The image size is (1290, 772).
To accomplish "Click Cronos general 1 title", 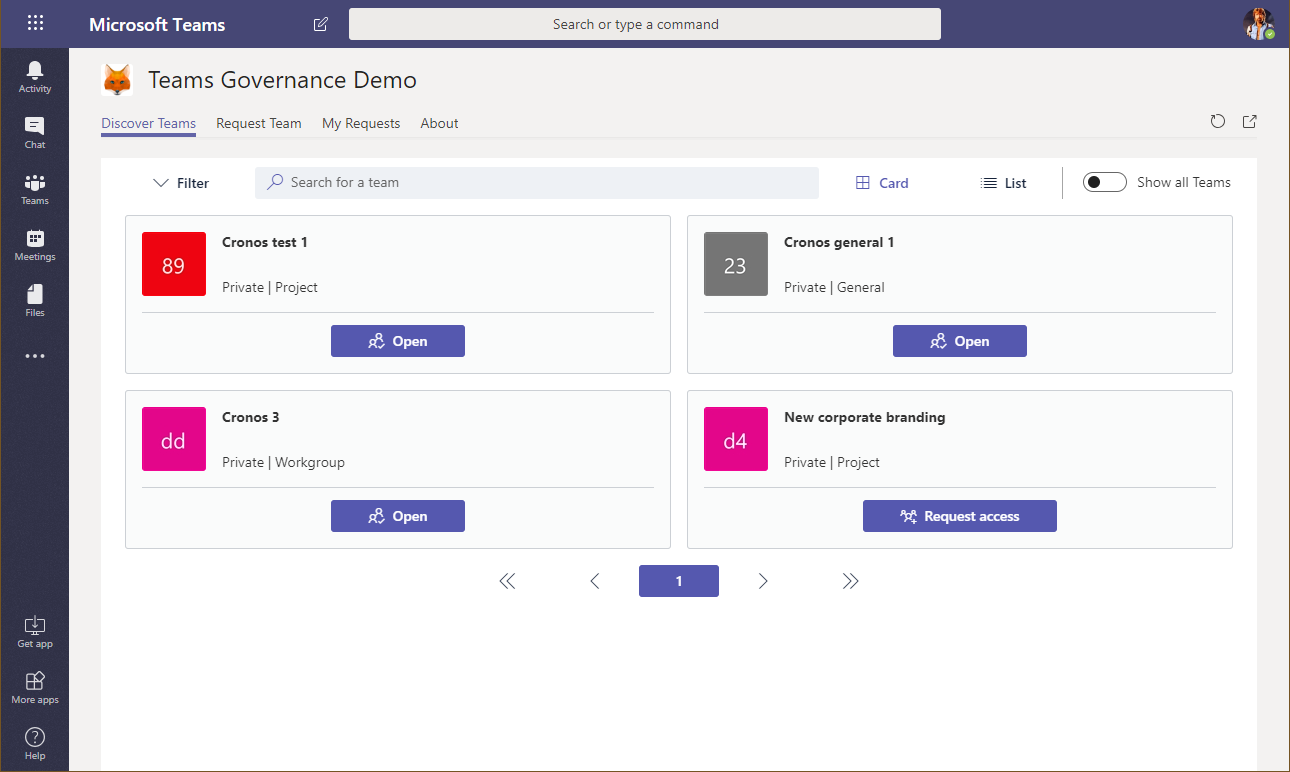I will [839, 242].
